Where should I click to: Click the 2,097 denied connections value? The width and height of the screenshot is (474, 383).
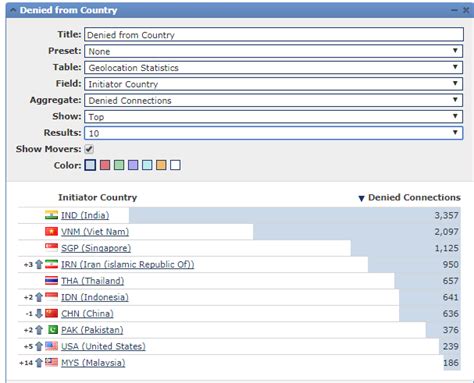coord(447,232)
